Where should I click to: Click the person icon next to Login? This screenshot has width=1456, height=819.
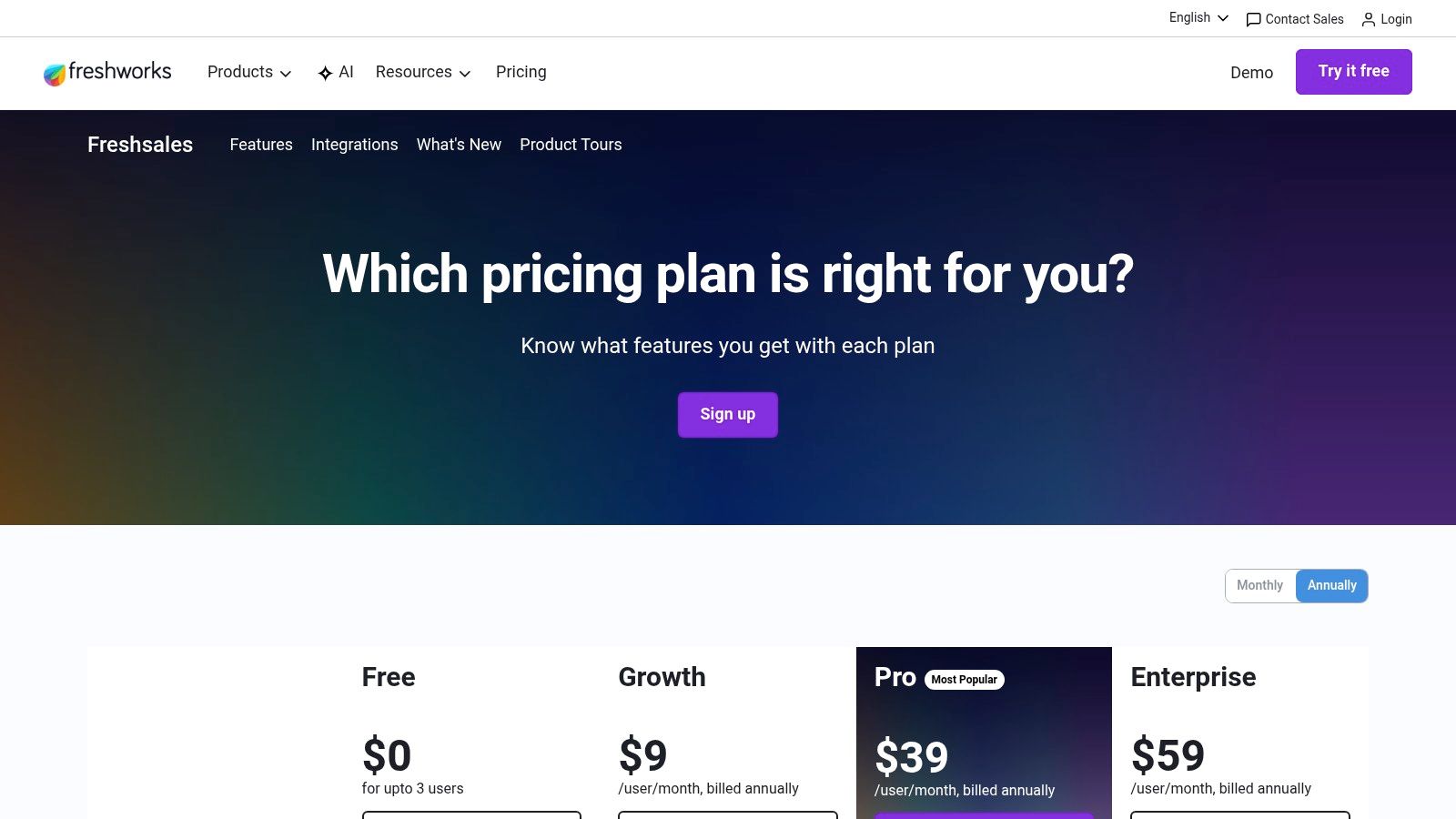pos(1369,19)
